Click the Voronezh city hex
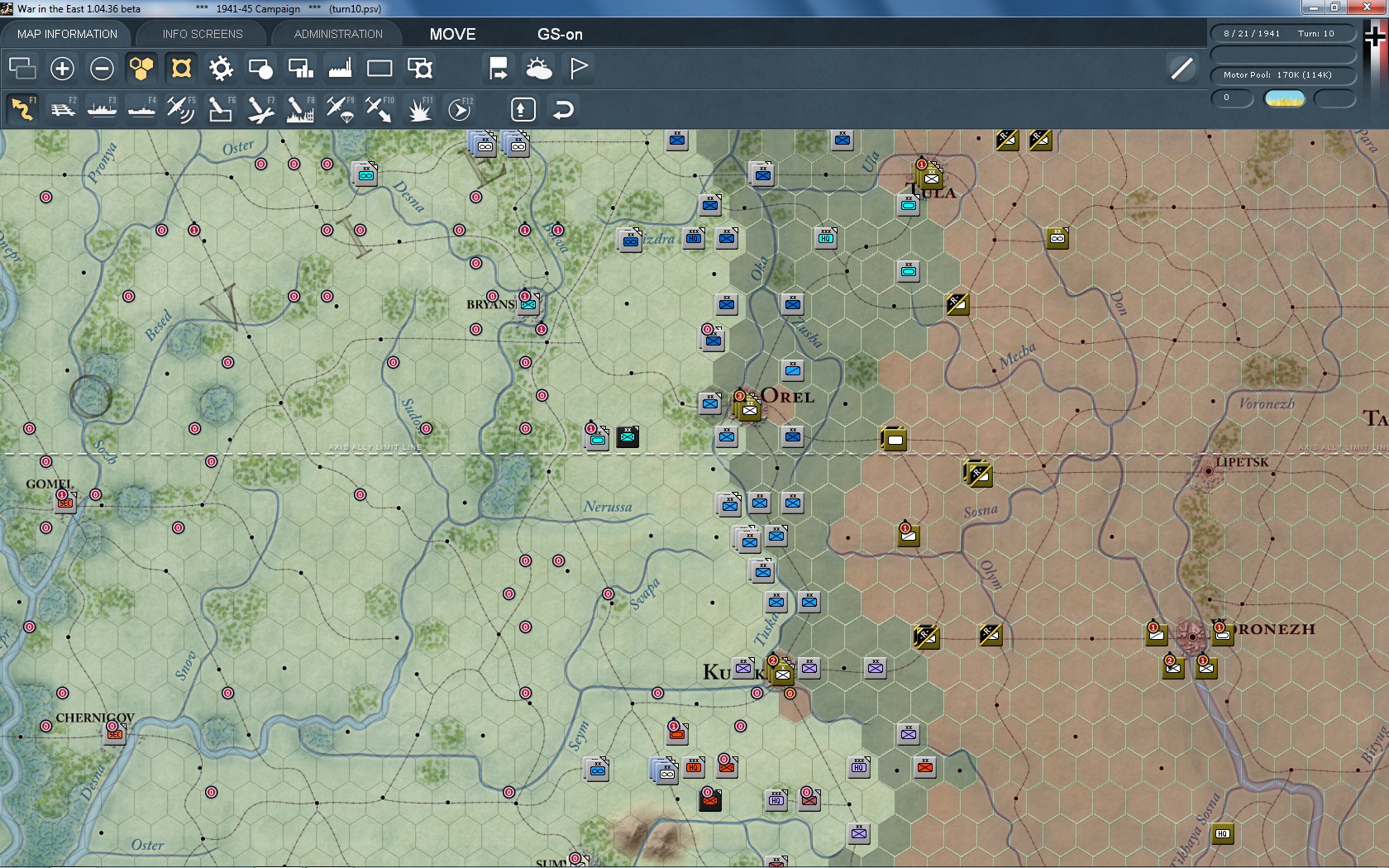Screen dimensions: 1389x868 pyautogui.click(x=1191, y=637)
